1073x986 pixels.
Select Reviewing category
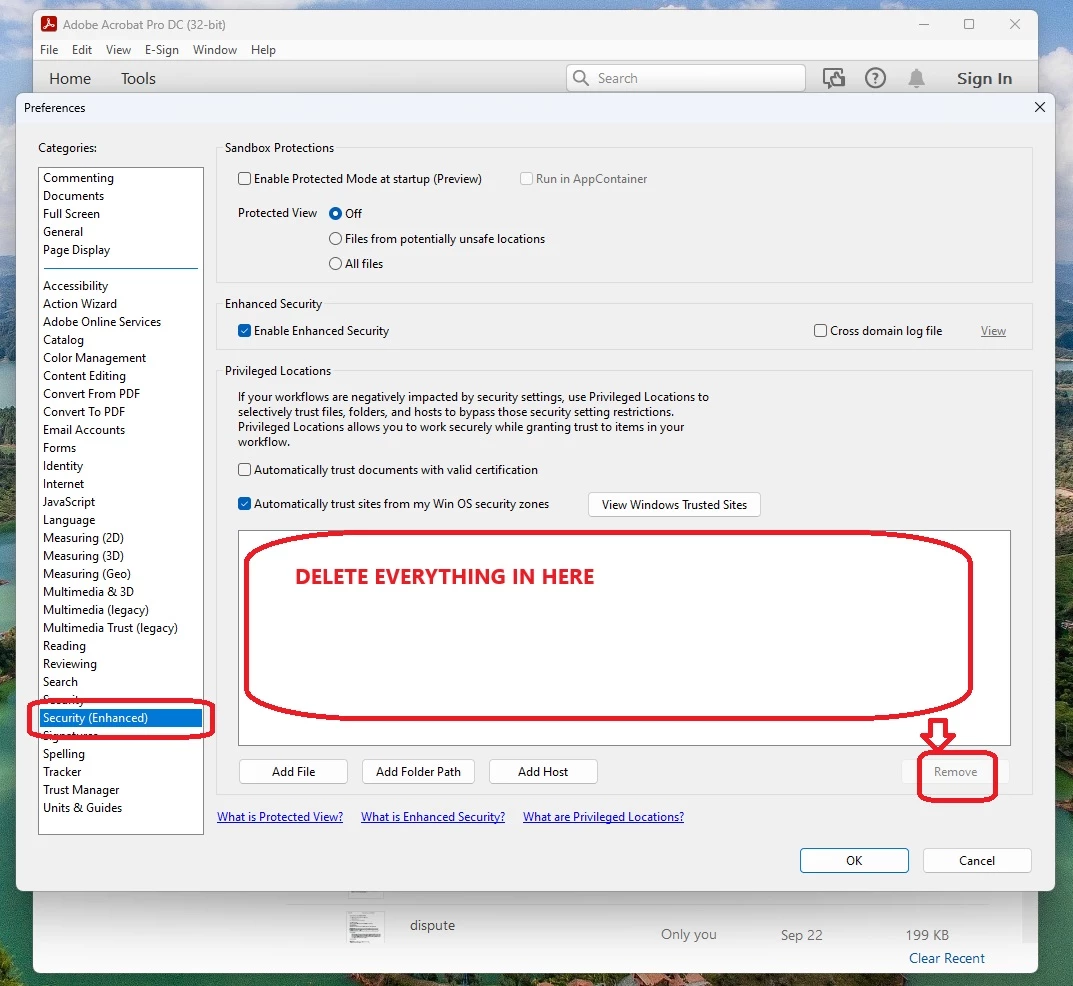coord(120,664)
